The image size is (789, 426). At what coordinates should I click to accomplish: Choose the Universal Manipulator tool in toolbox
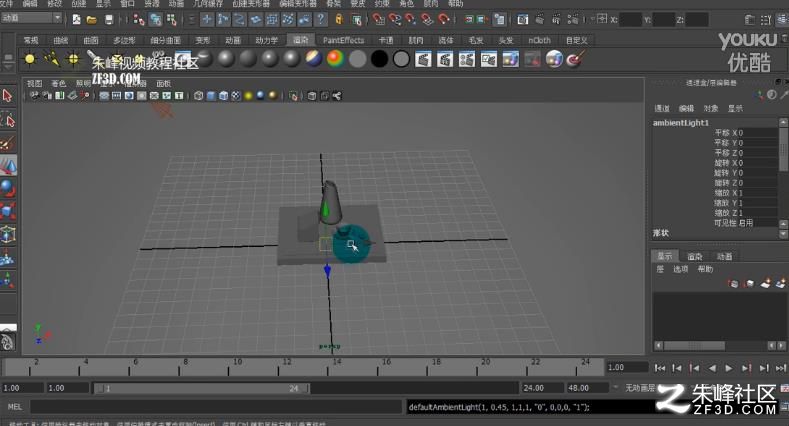(x=8, y=234)
